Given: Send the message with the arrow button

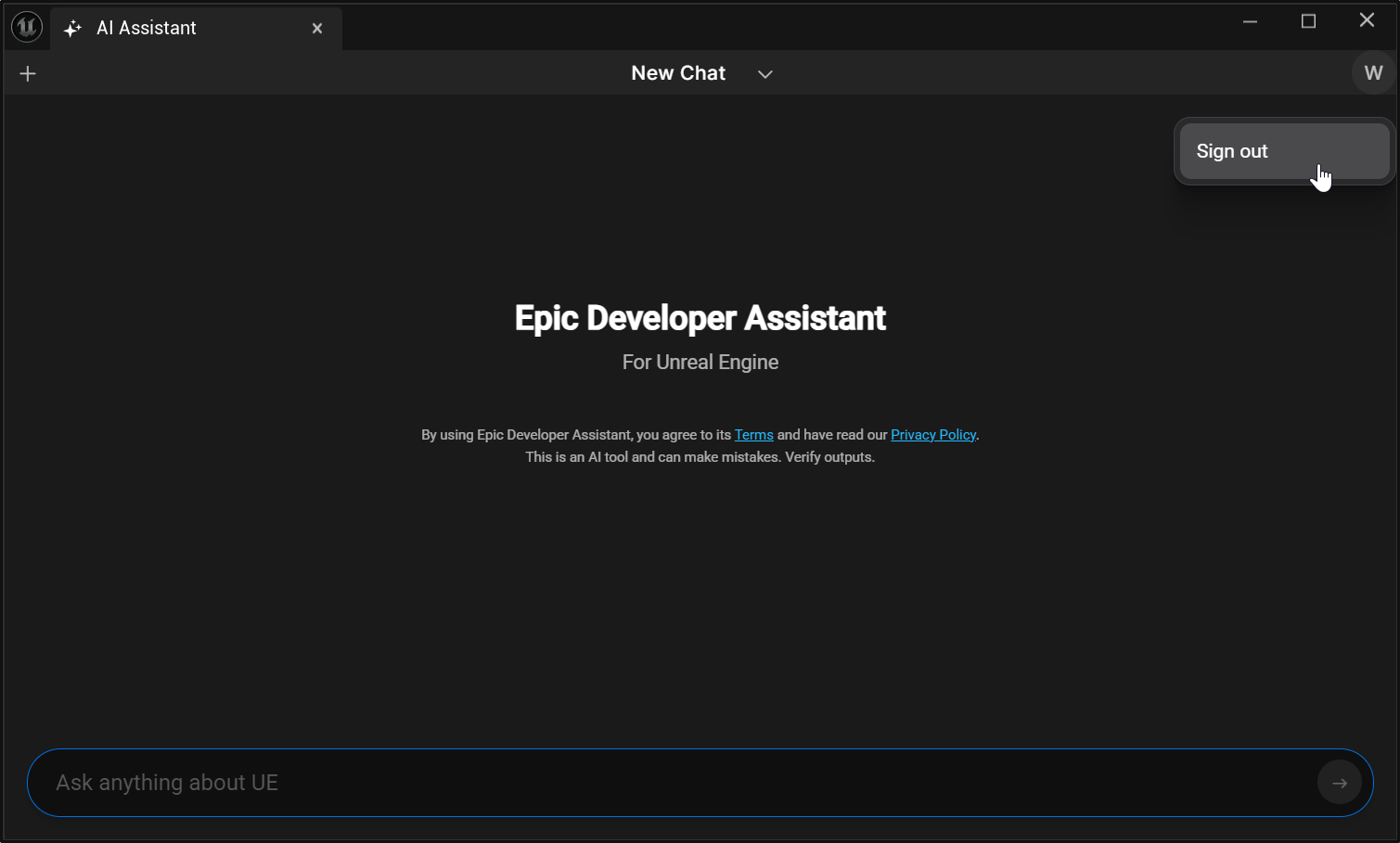Looking at the screenshot, I should point(1340,783).
